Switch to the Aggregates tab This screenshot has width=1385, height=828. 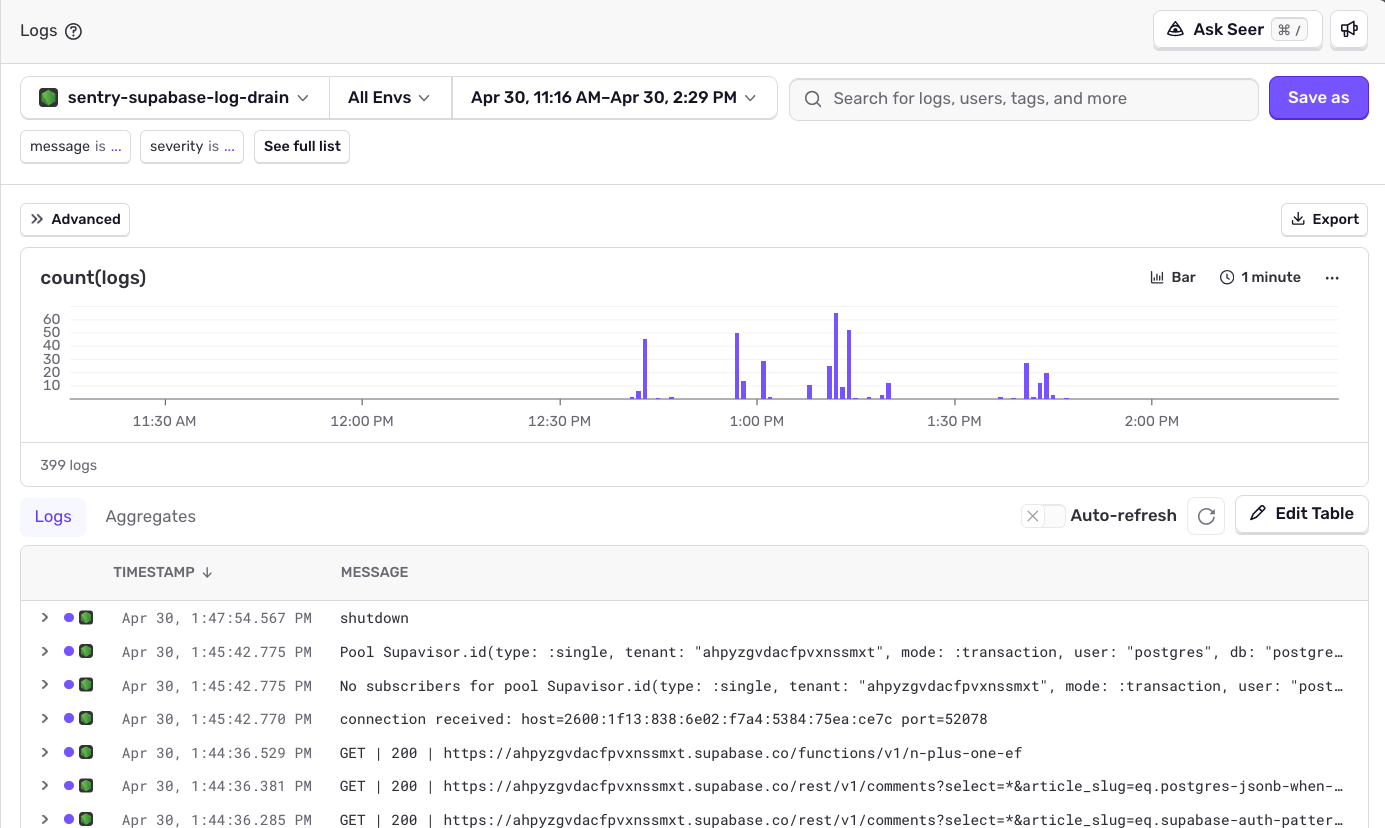click(151, 516)
